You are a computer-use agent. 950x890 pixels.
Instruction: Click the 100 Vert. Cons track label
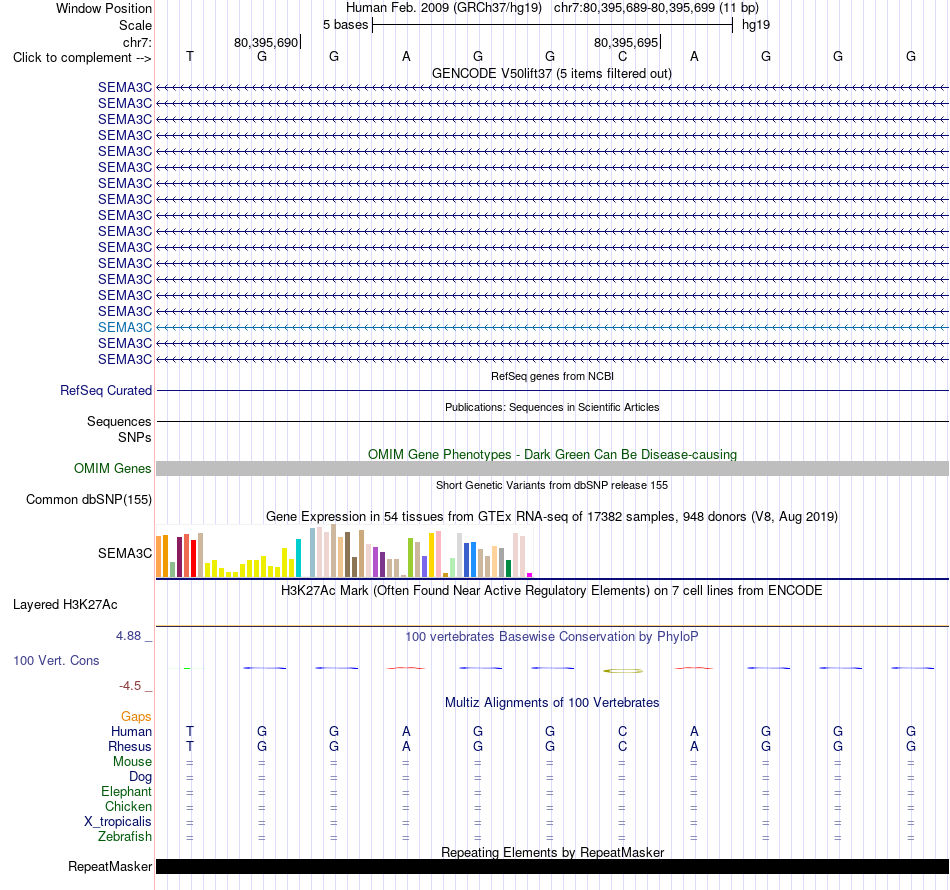(56, 660)
